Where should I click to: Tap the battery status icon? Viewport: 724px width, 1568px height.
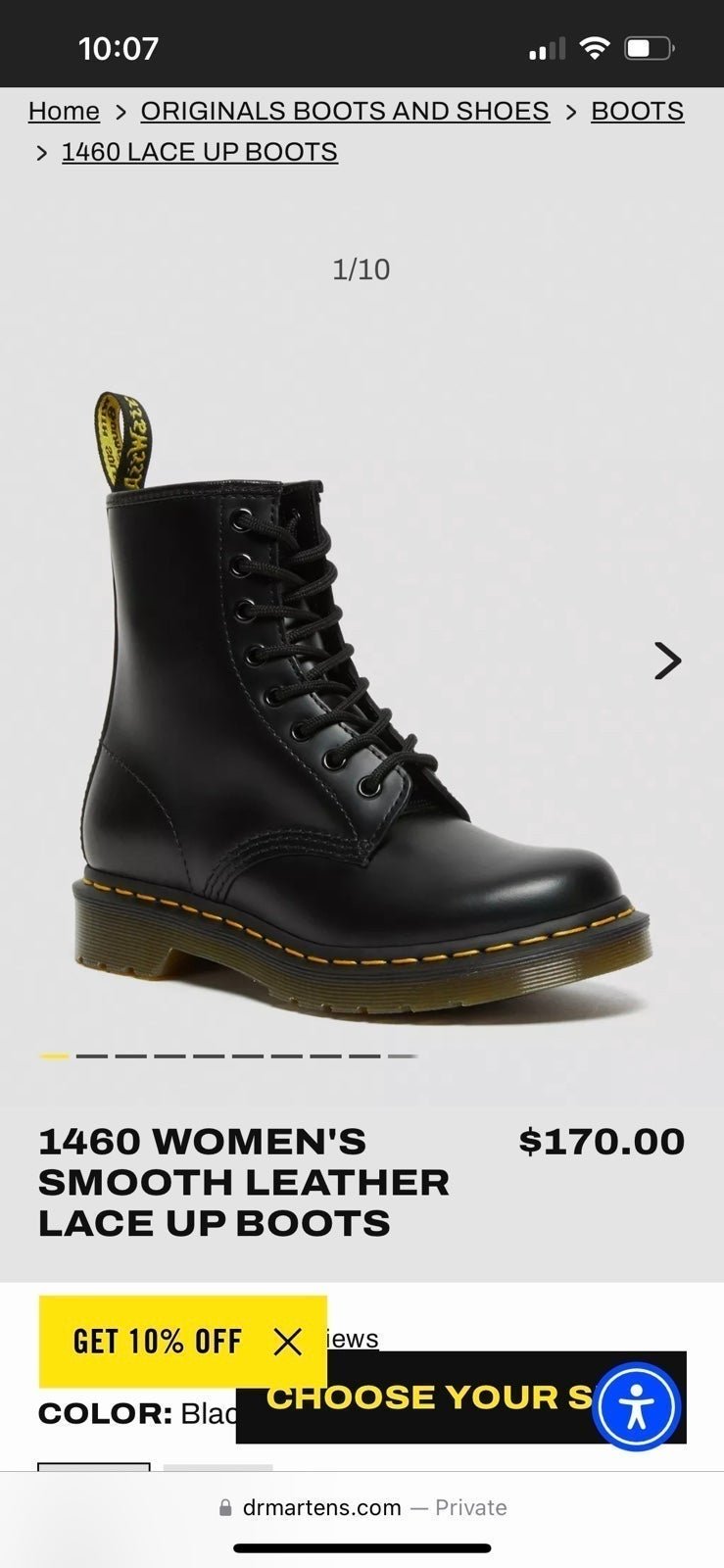tap(650, 47)
